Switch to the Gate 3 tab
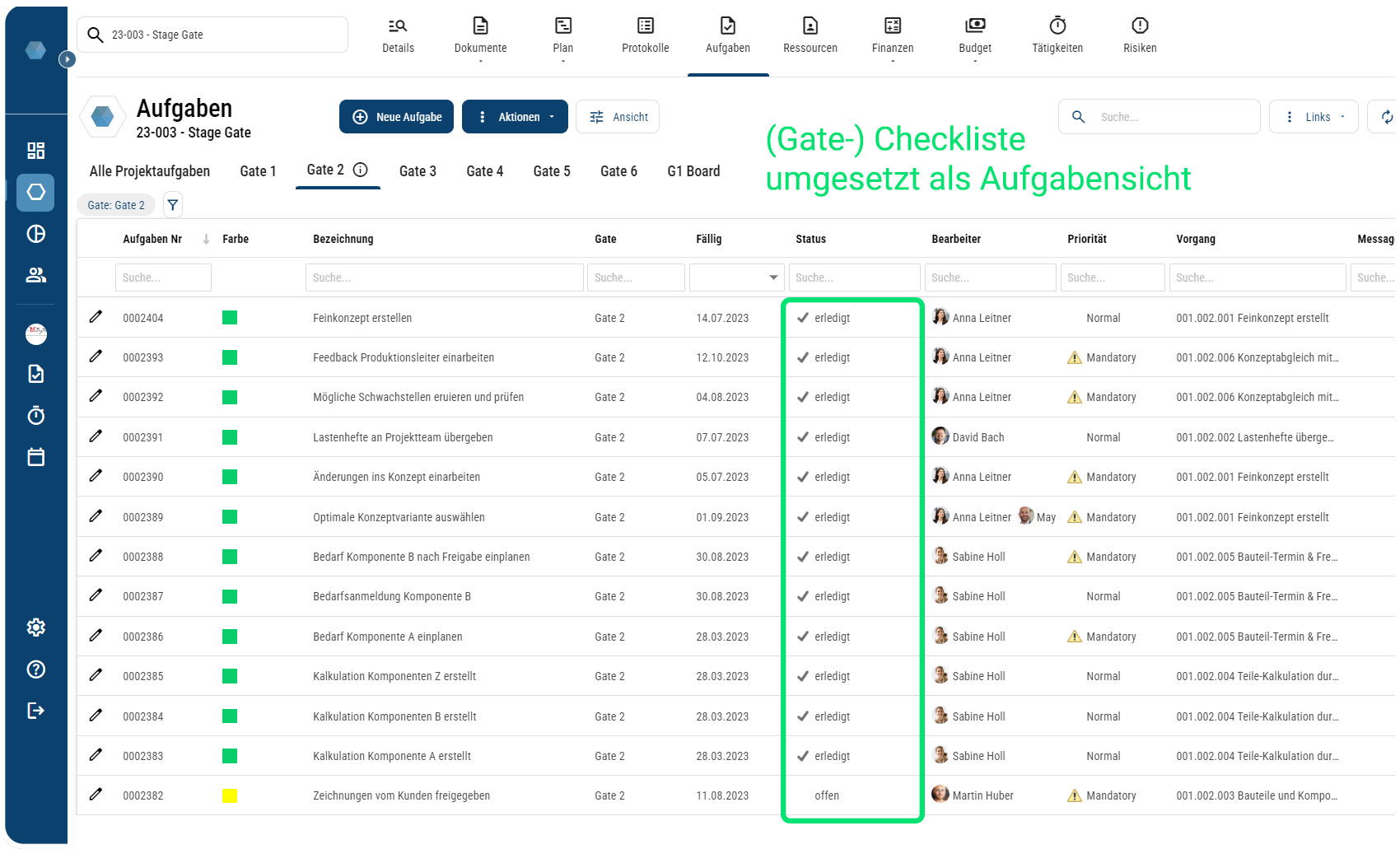Image resolution: width=1400 pixels, height=849 pixels. point(418,171)
